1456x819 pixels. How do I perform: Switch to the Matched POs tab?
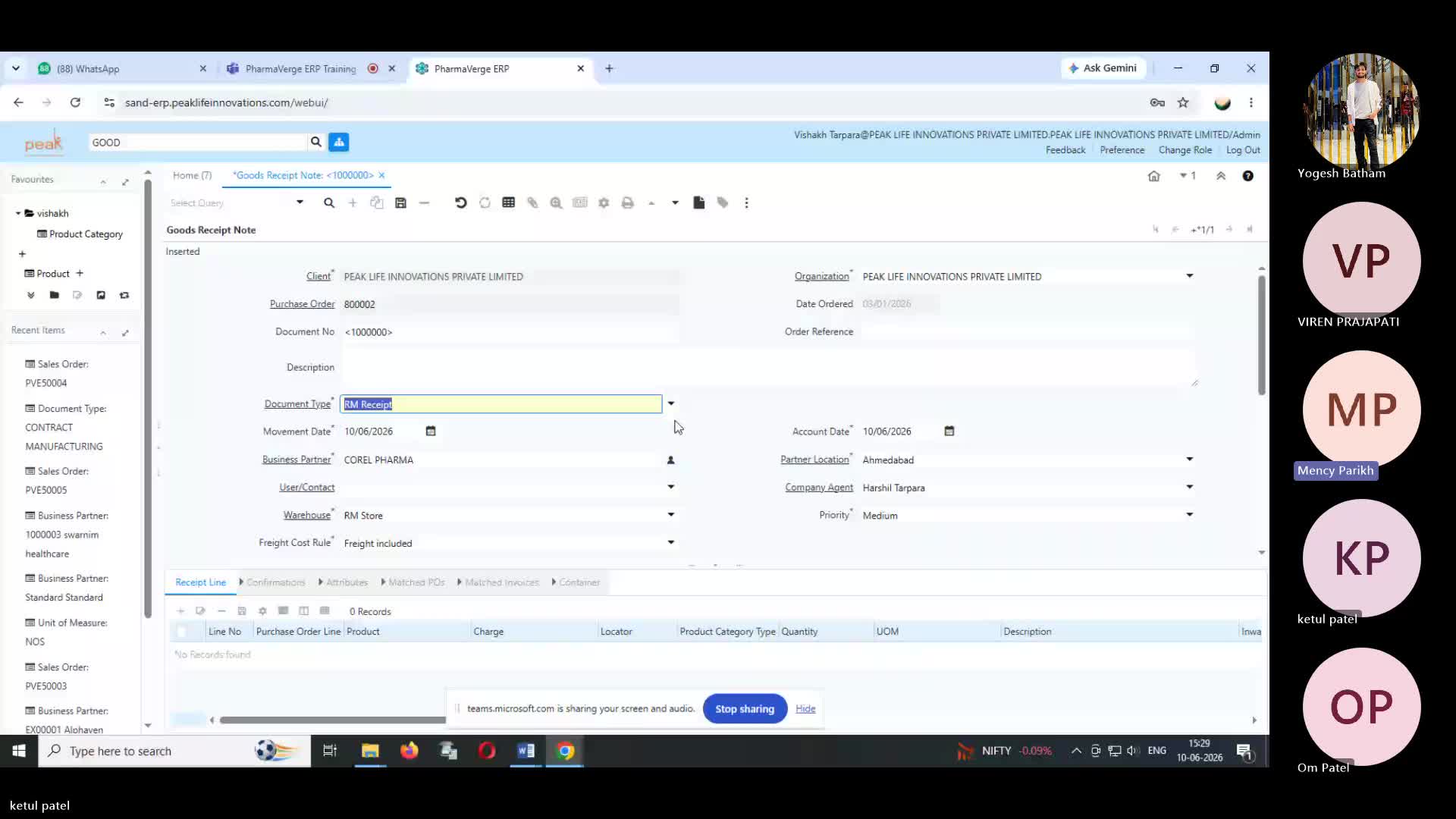click(416, 582)
